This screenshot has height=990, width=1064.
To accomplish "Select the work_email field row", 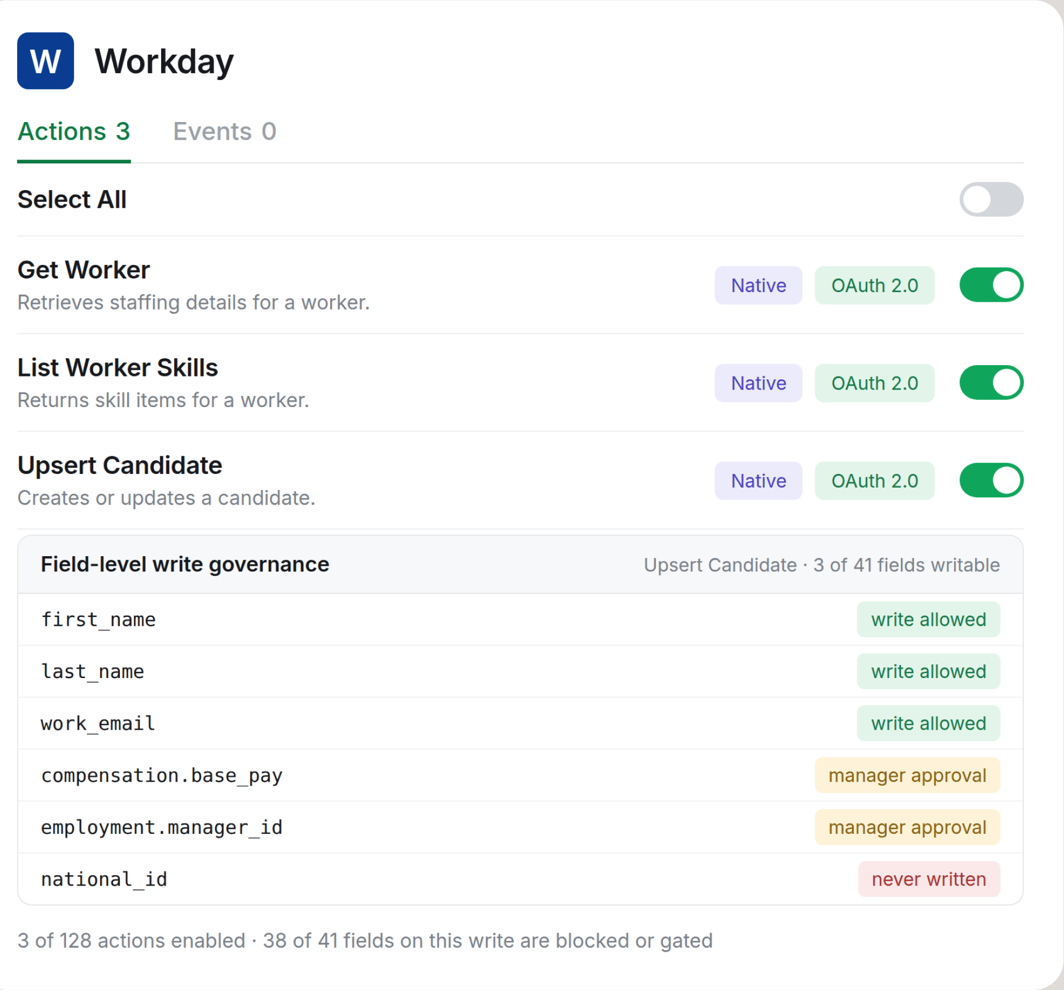I will coord(520,723).
